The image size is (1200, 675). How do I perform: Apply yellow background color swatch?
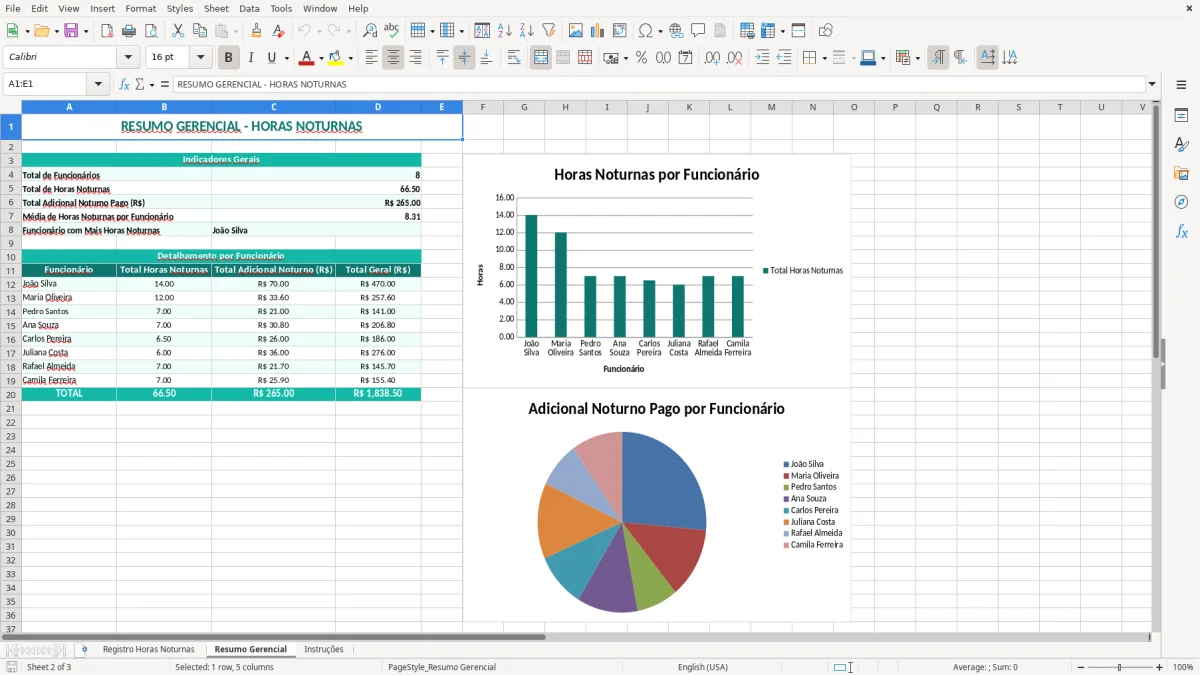point(336,58)
